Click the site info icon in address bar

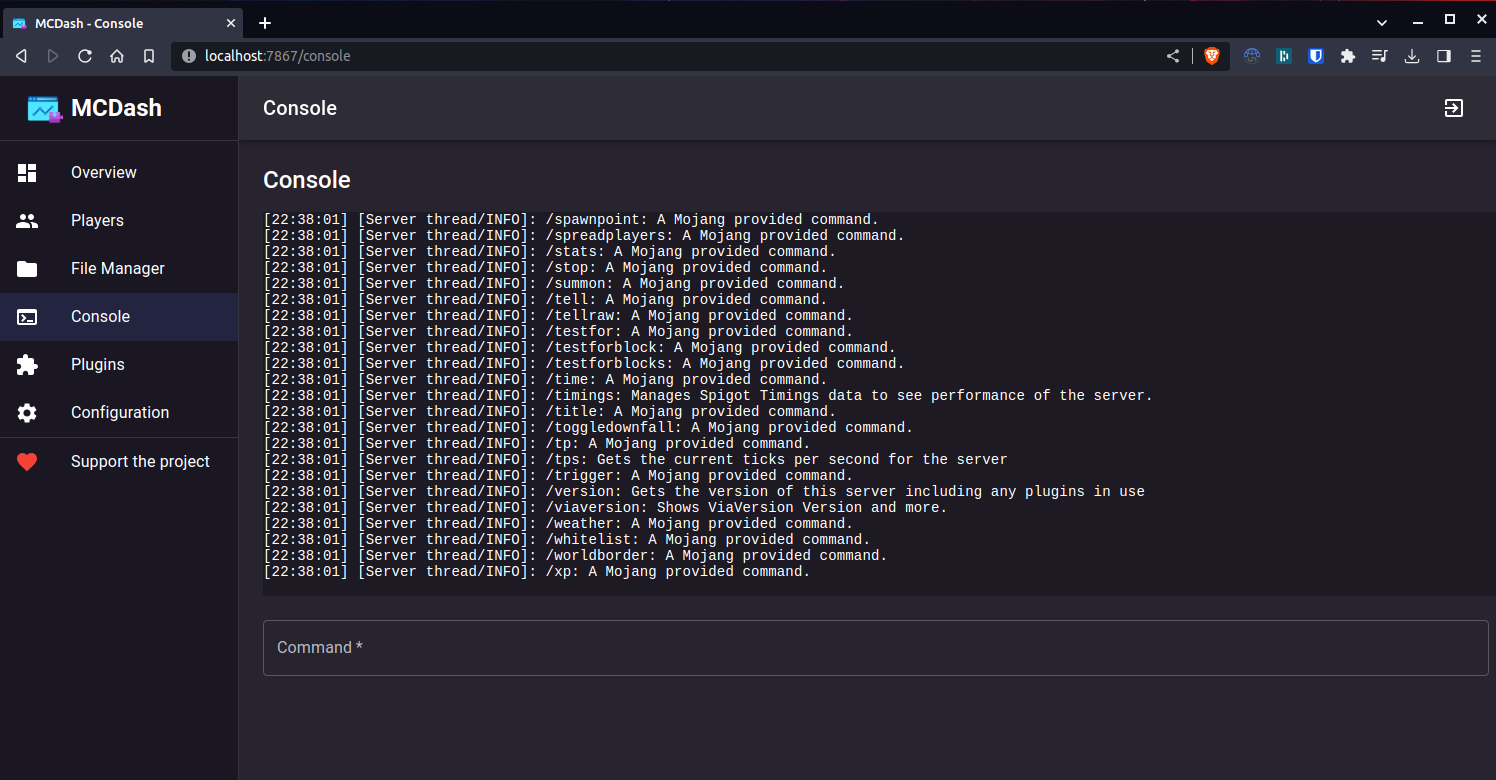tap(189, 57)
